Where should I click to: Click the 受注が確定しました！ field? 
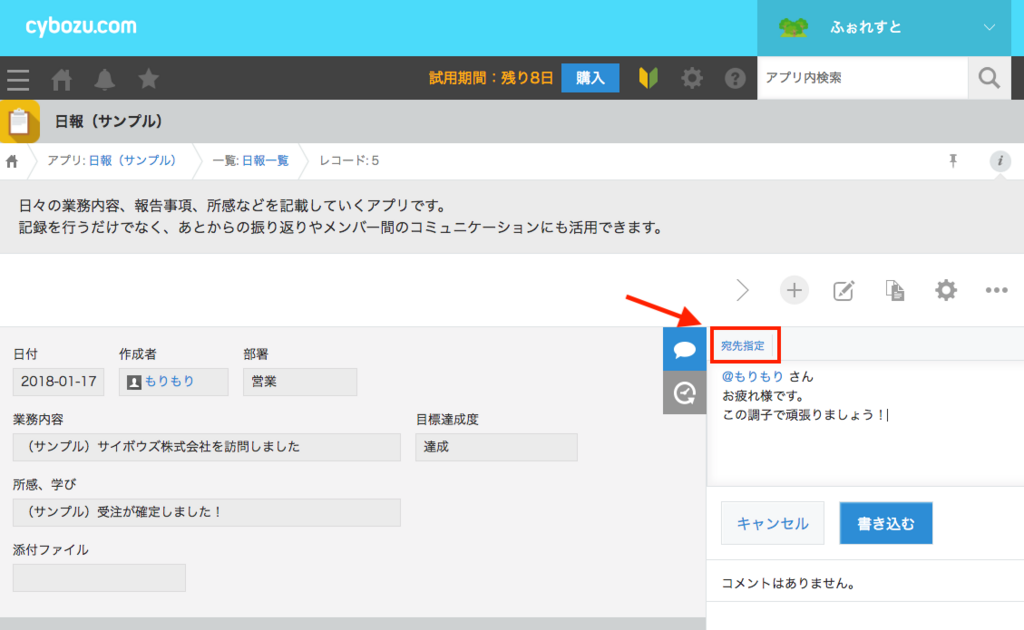(x=206, y=512)
